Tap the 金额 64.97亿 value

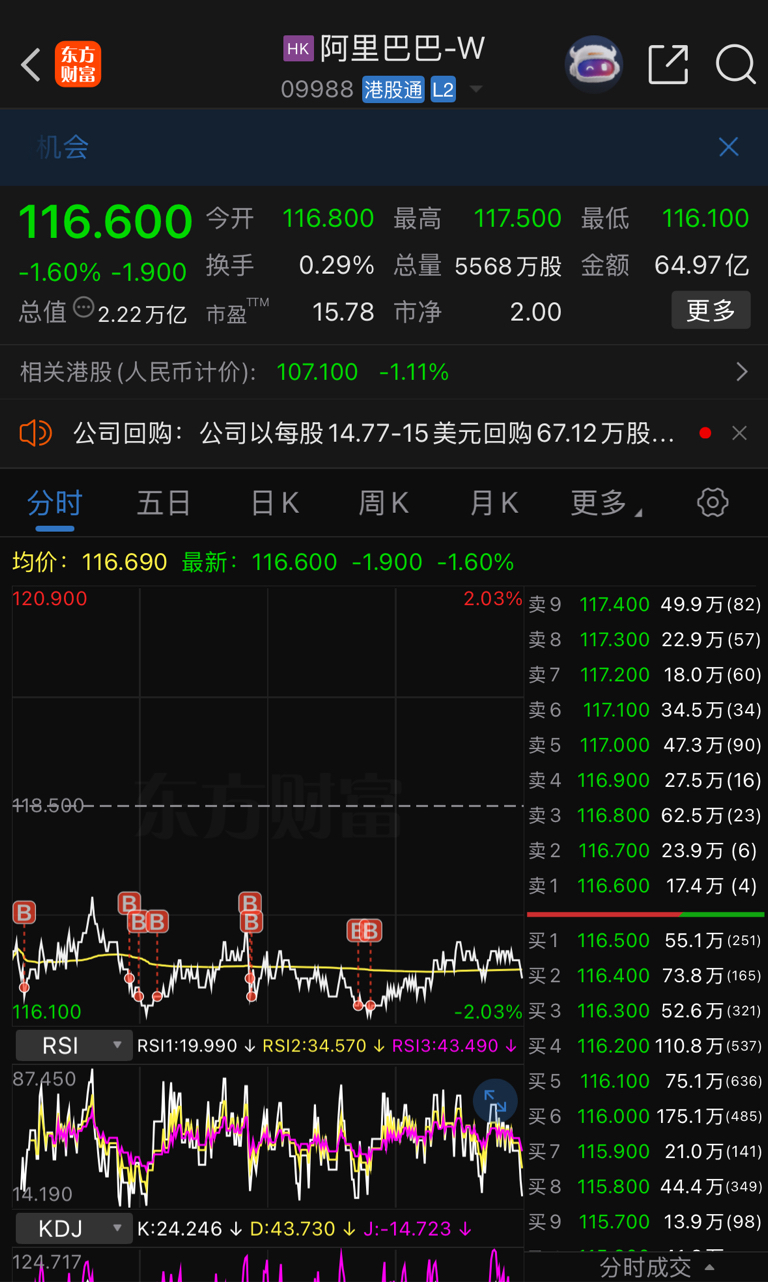(701, 265)
